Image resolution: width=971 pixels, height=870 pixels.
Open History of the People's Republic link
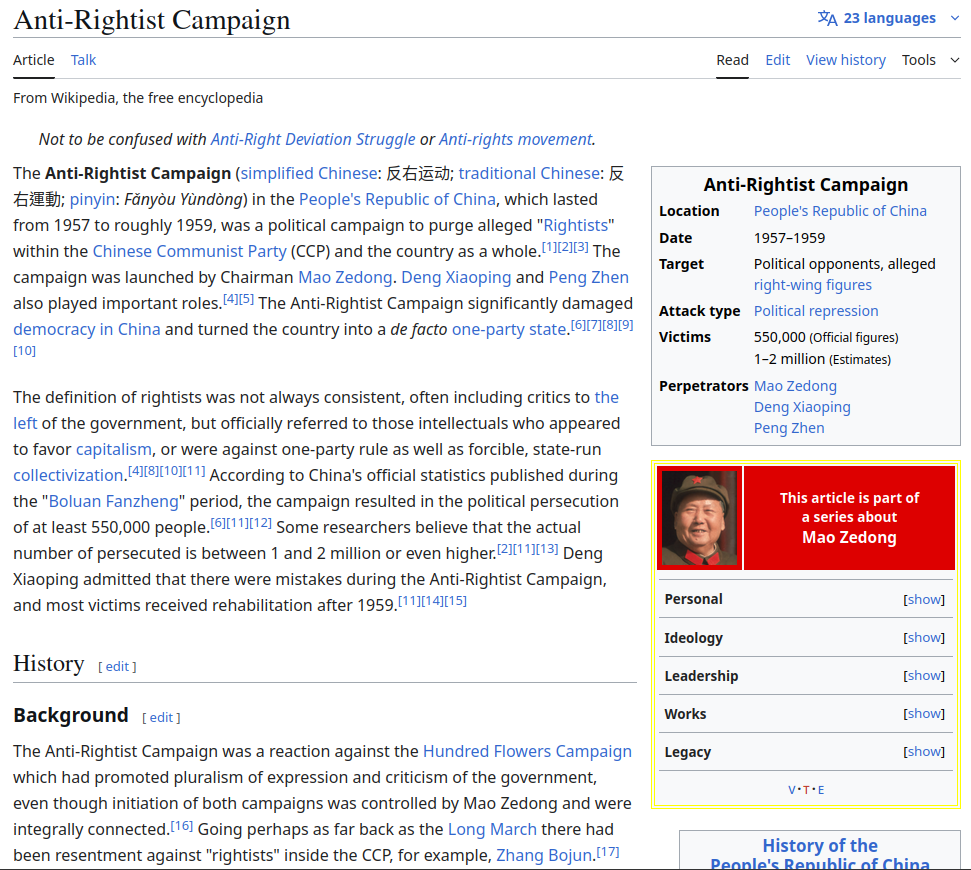click(819, 855)
